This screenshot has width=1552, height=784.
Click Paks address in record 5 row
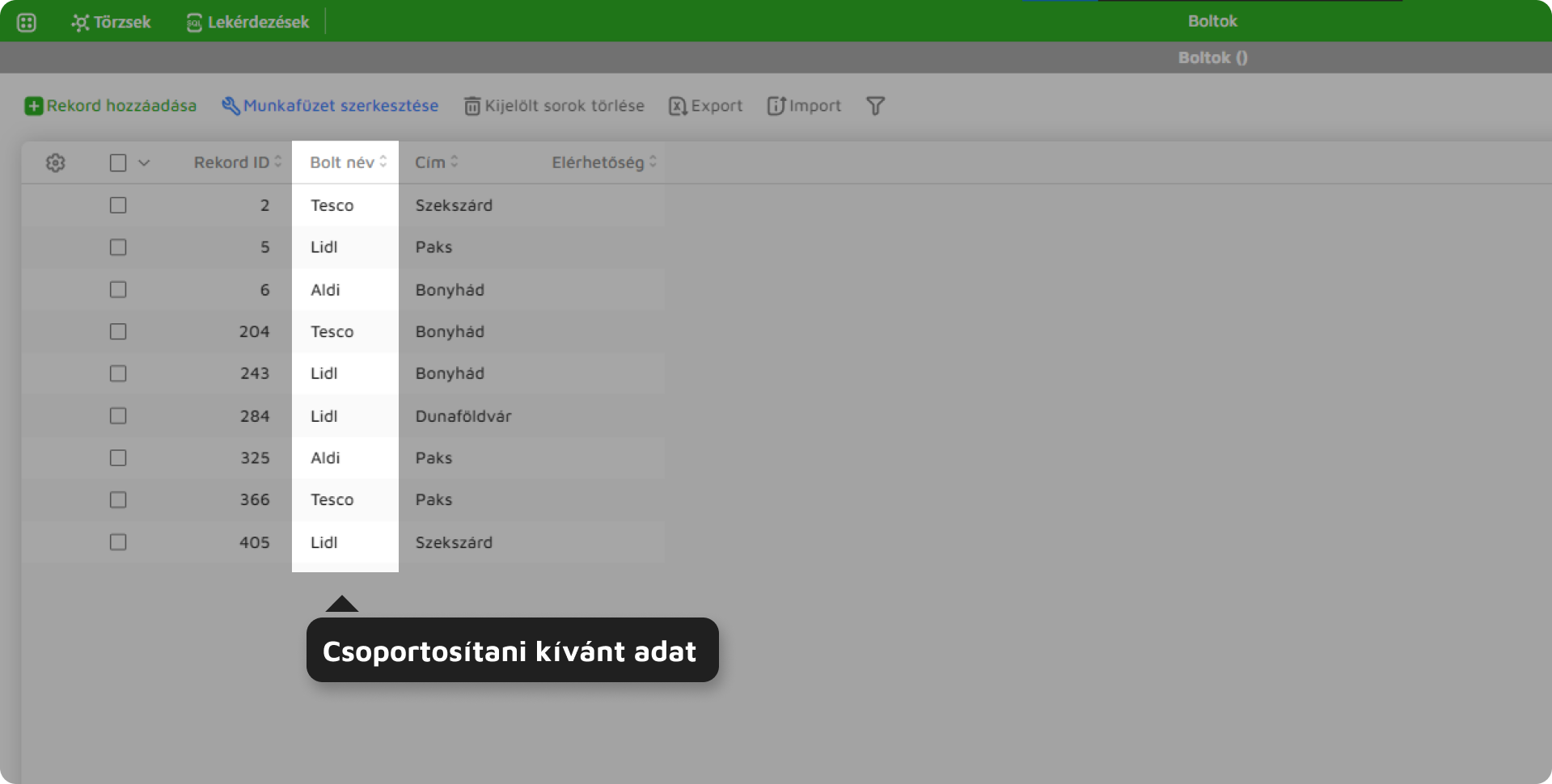point(433,247)
